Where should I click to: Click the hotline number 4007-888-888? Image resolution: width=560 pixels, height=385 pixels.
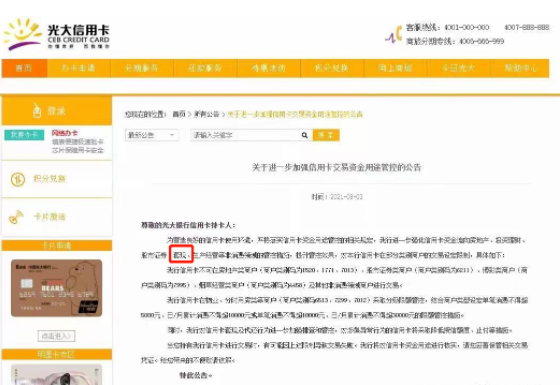(x=527, y=27)
